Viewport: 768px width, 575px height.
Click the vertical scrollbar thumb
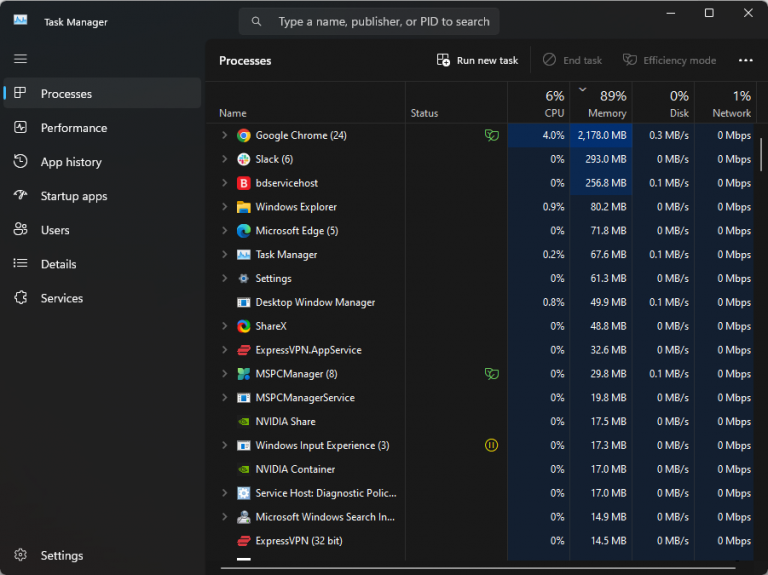tap(761, 154)
